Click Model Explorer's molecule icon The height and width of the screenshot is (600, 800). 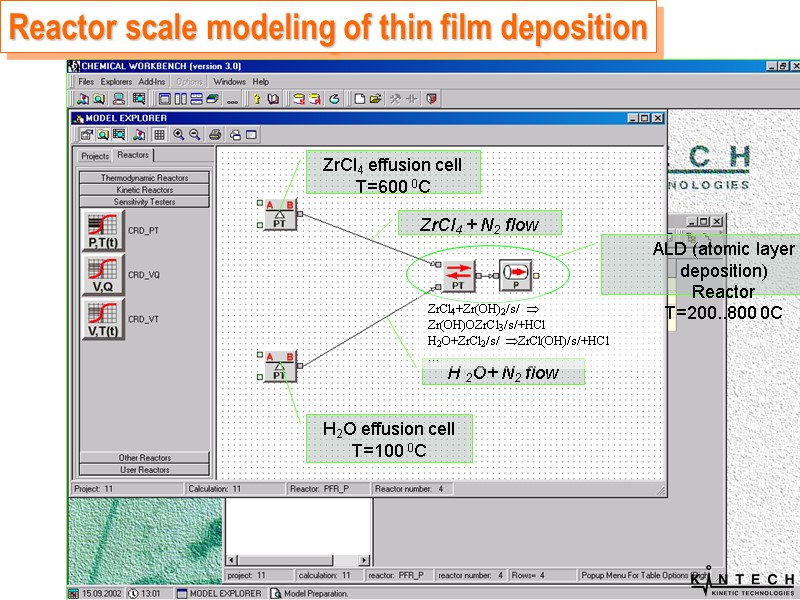139,135
